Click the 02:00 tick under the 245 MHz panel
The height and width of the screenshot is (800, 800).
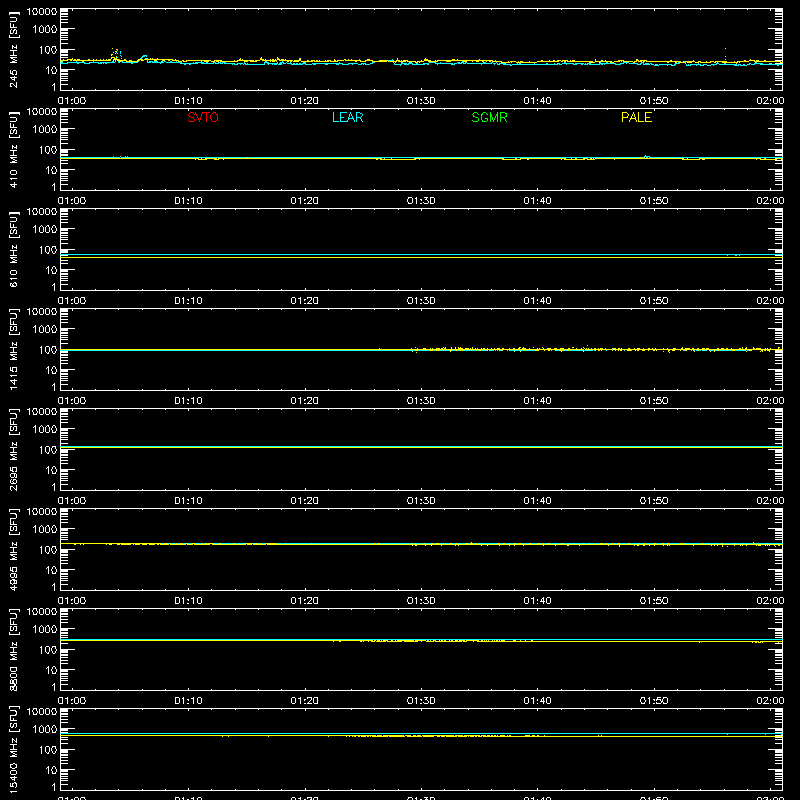pos(770,101)
